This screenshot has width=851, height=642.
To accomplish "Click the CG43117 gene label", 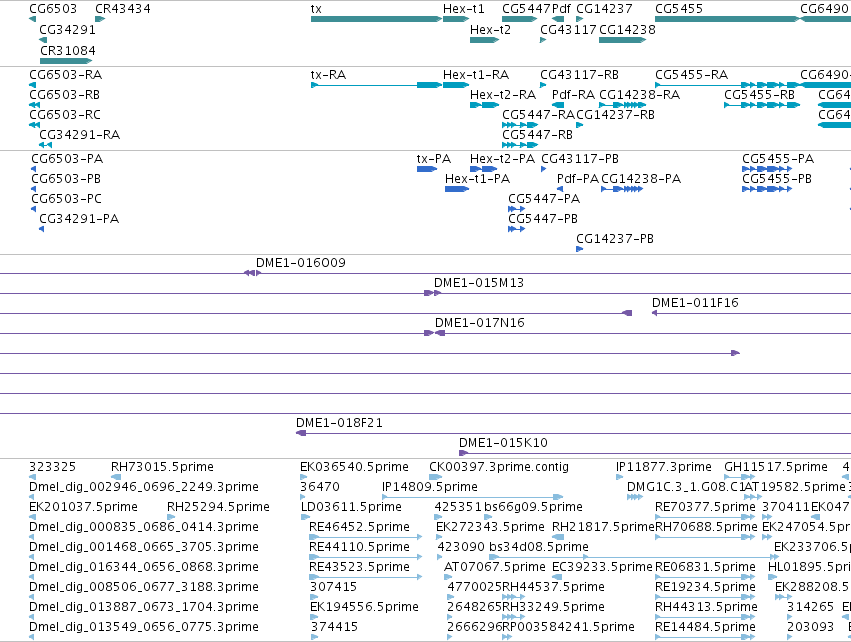I will tap(568, 30).
